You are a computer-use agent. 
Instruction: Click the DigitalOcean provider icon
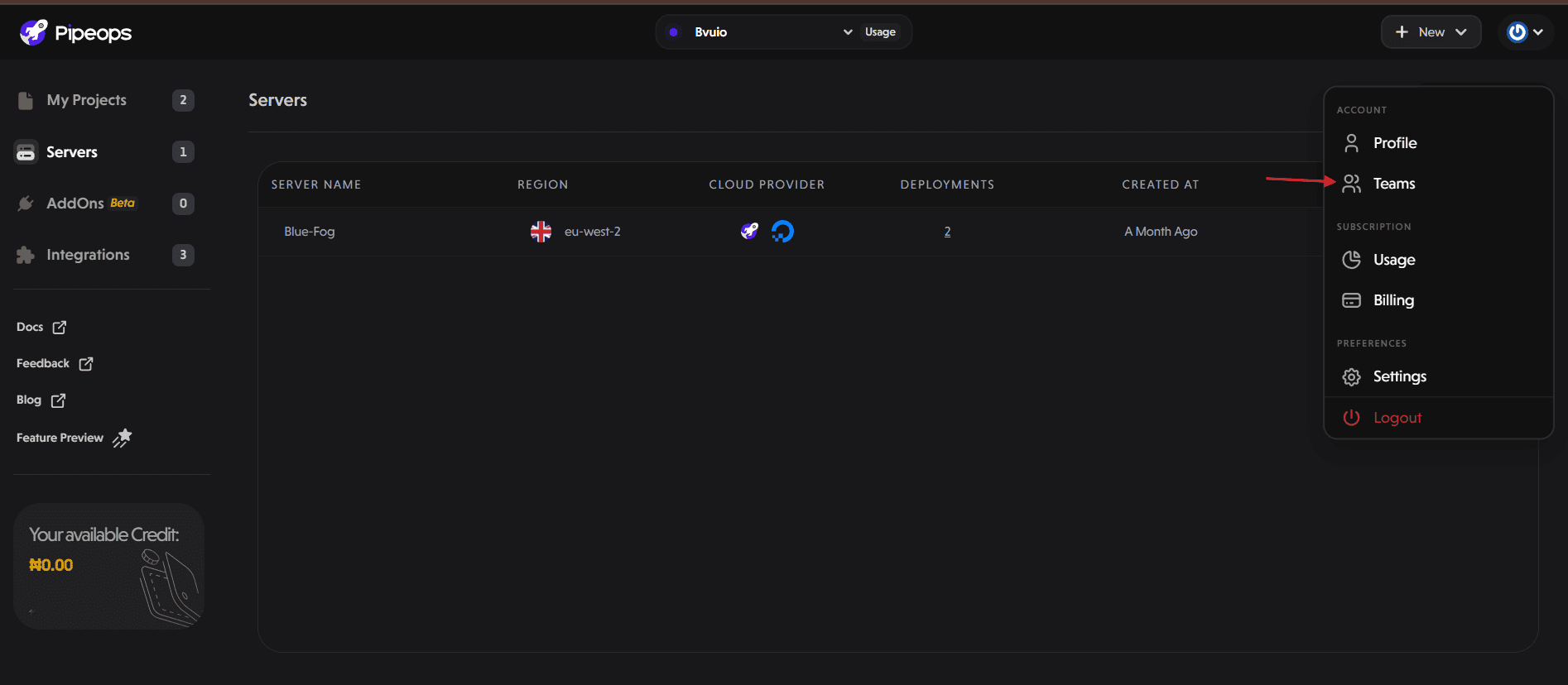[x=782, y=231]
